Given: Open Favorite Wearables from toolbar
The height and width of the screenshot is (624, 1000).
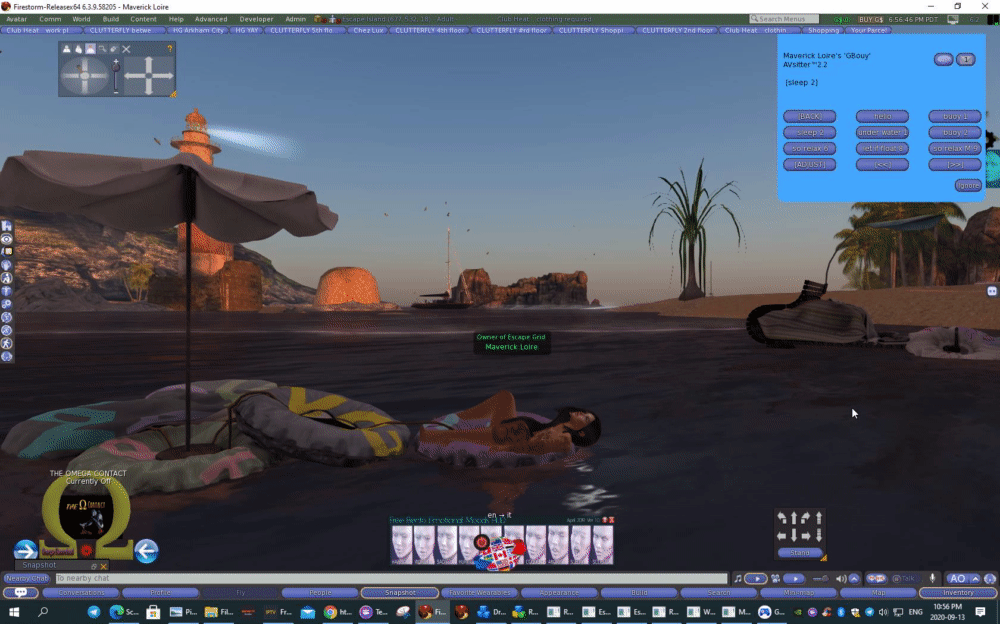Looking at the screenshot, I should tap(480, 593).
